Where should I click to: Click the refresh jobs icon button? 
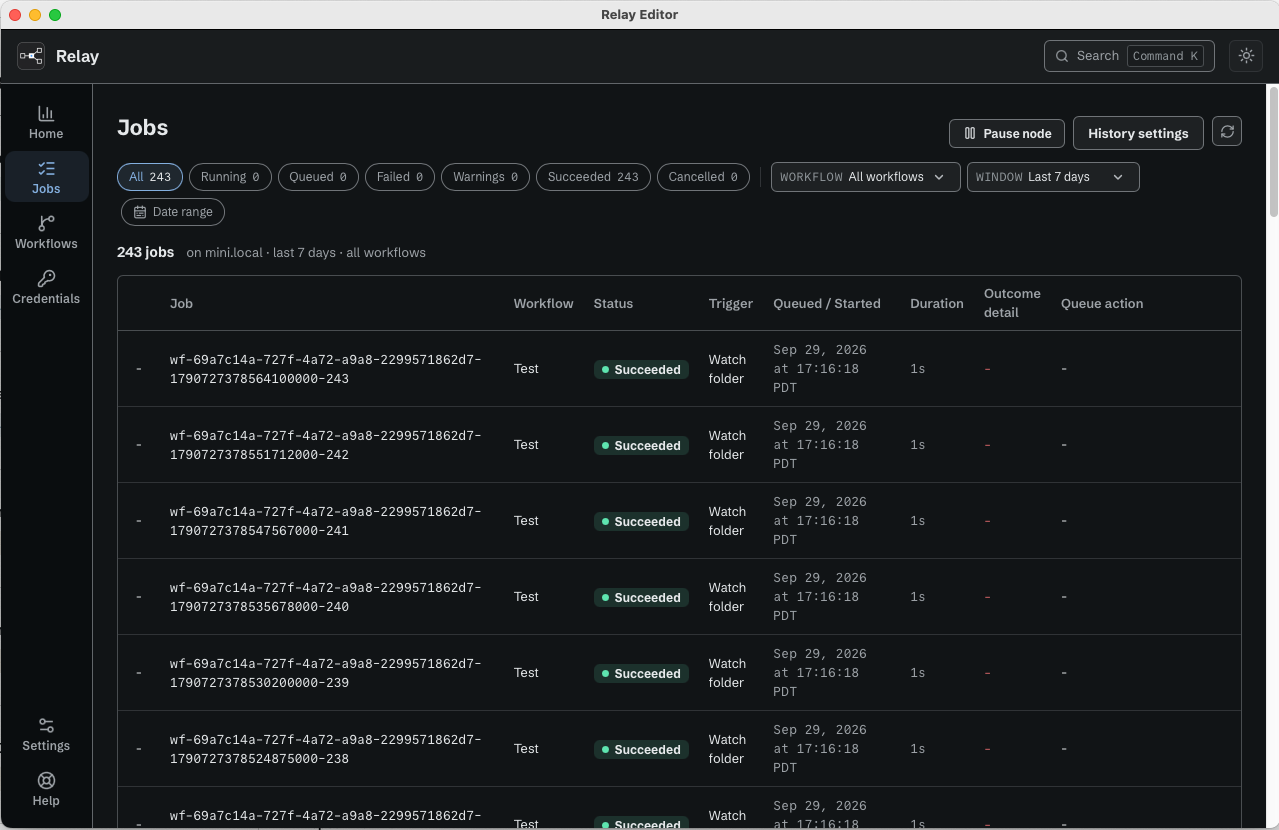click(1227, 131)
